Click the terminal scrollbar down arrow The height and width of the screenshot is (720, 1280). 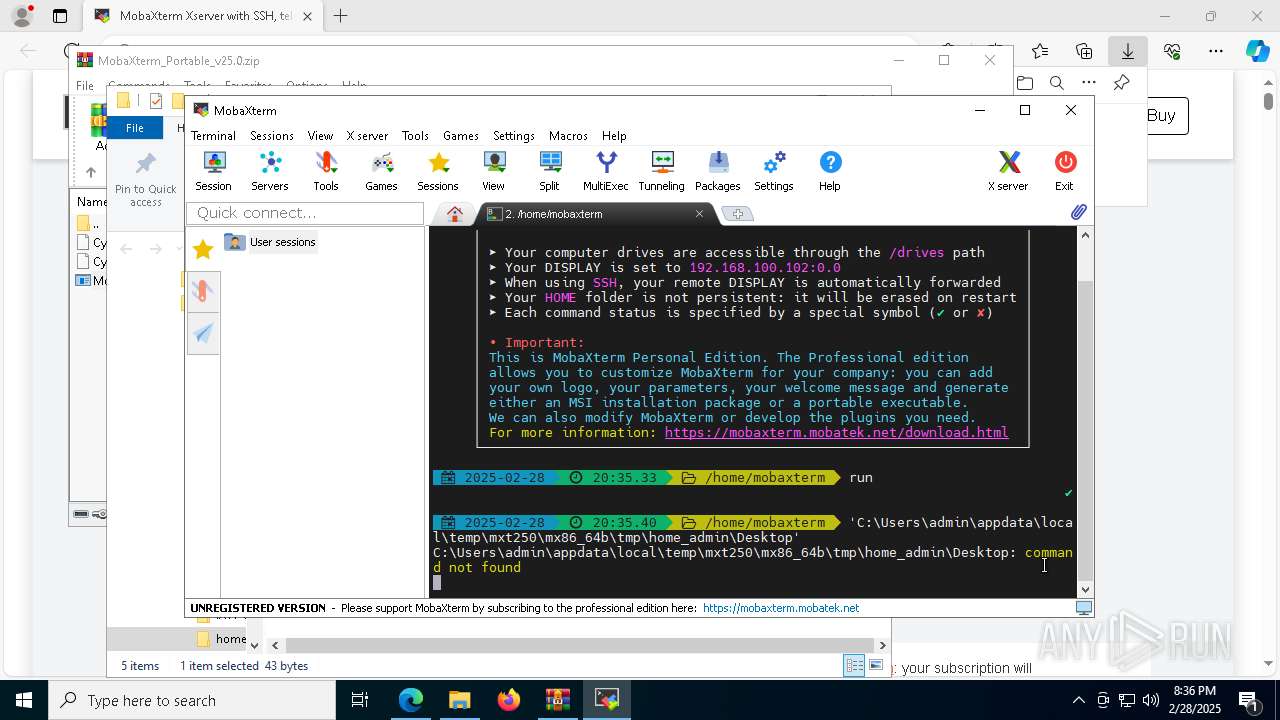coord(1085,590)
